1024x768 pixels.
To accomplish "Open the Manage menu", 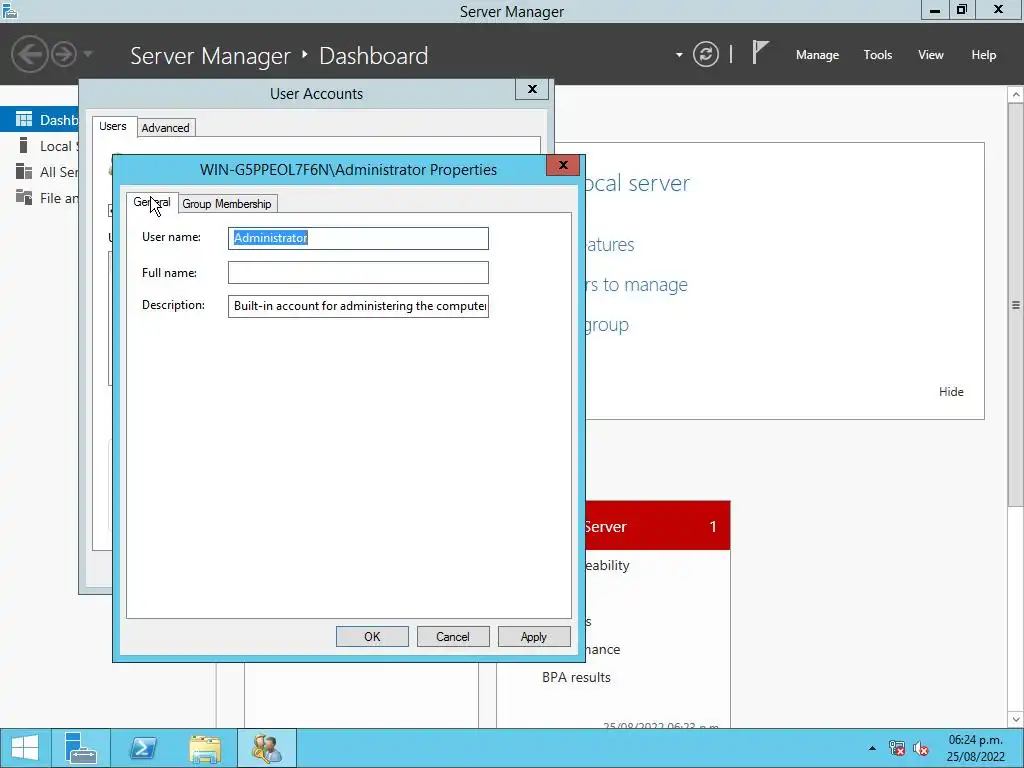I will 817,55.
